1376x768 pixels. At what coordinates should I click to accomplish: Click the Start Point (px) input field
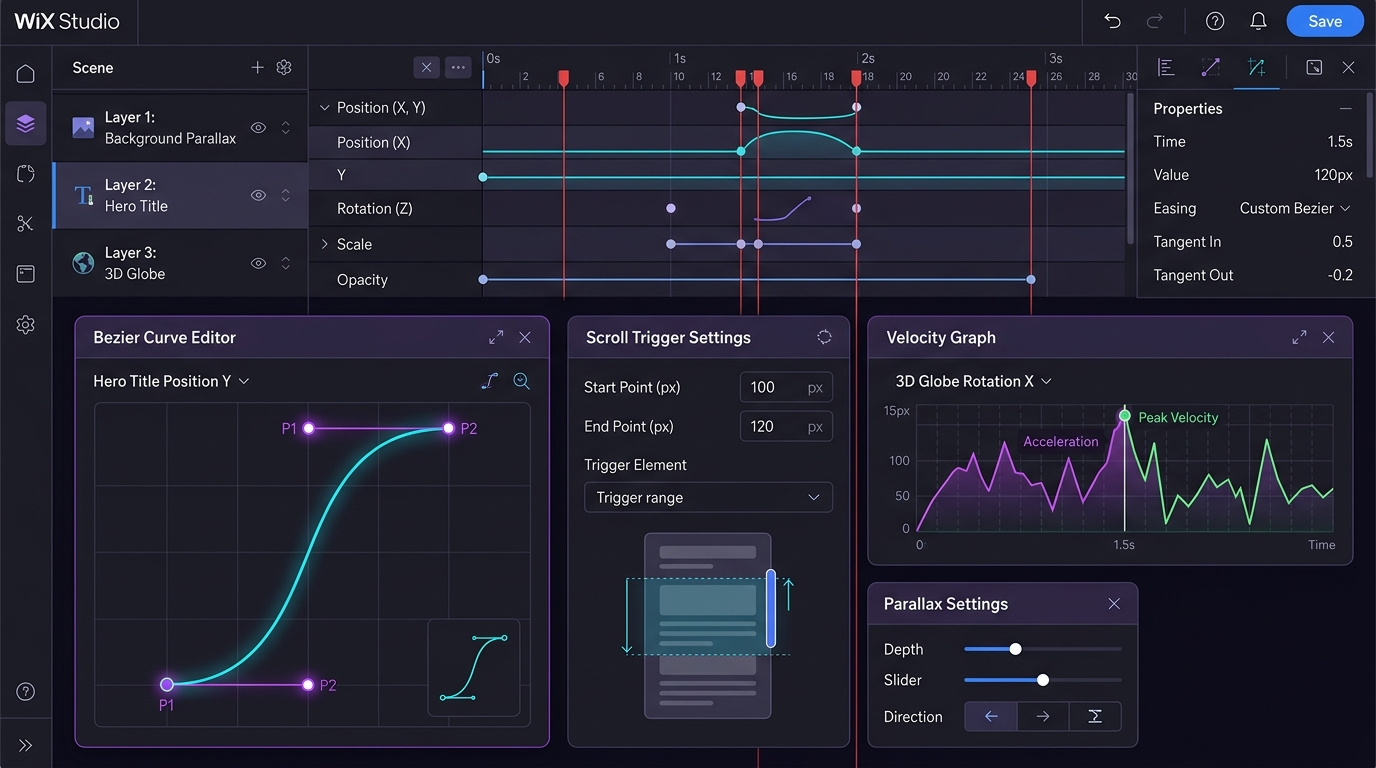pos(786,387)
